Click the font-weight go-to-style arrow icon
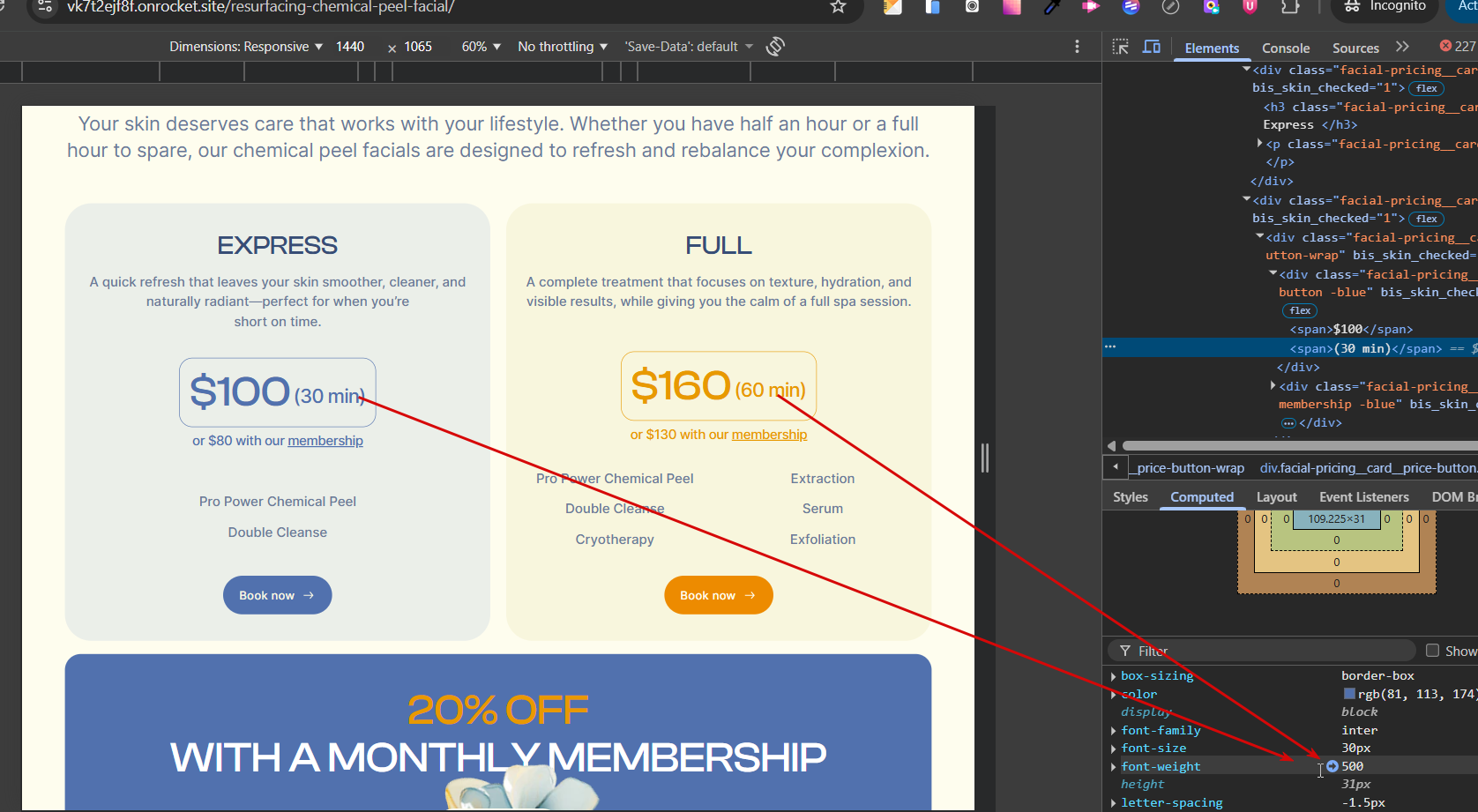 [x=1332, y=766]
